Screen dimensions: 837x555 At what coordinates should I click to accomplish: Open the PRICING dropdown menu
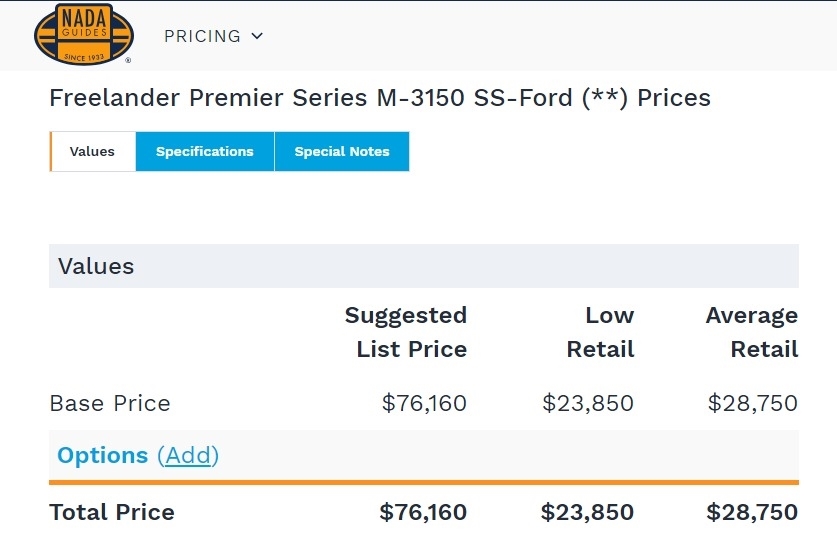[213, 36]
